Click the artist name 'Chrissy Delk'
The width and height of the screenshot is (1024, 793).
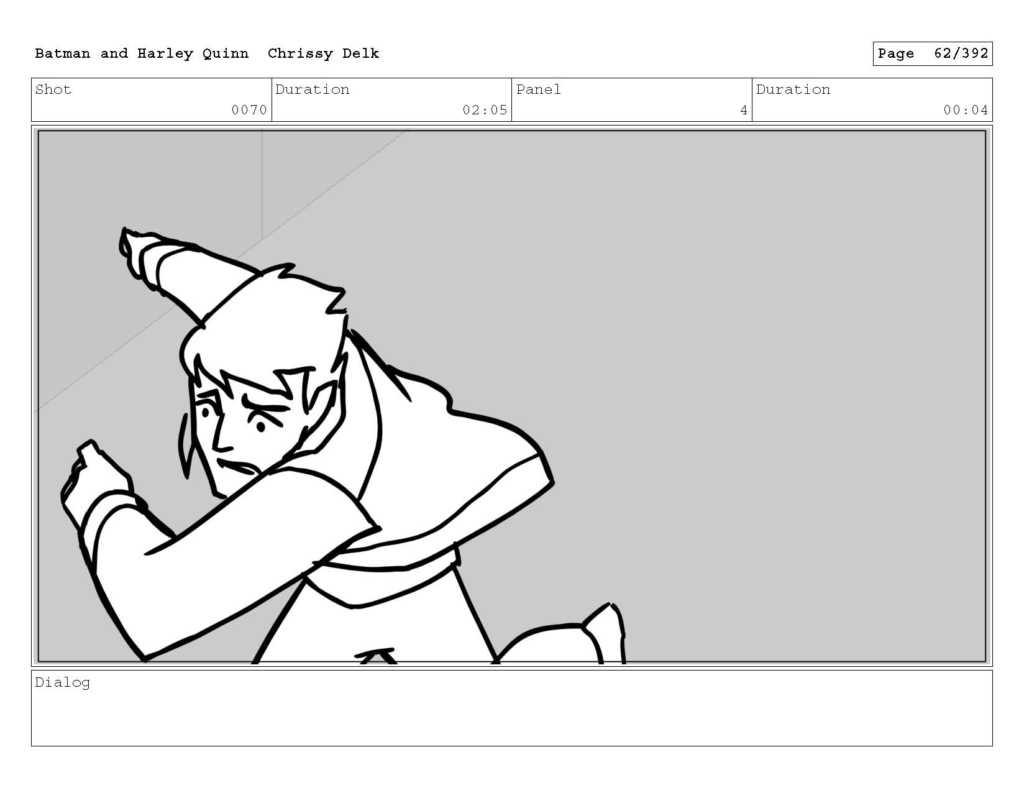pyautogui.click(x=323, y=54)
